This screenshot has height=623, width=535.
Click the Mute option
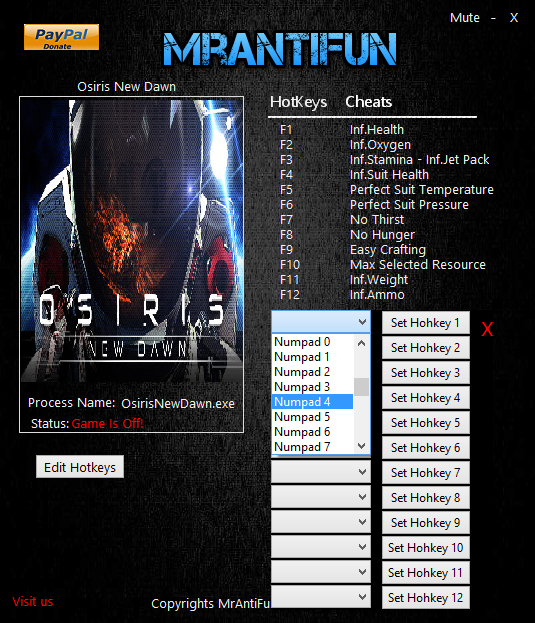[x=465, y=18]
